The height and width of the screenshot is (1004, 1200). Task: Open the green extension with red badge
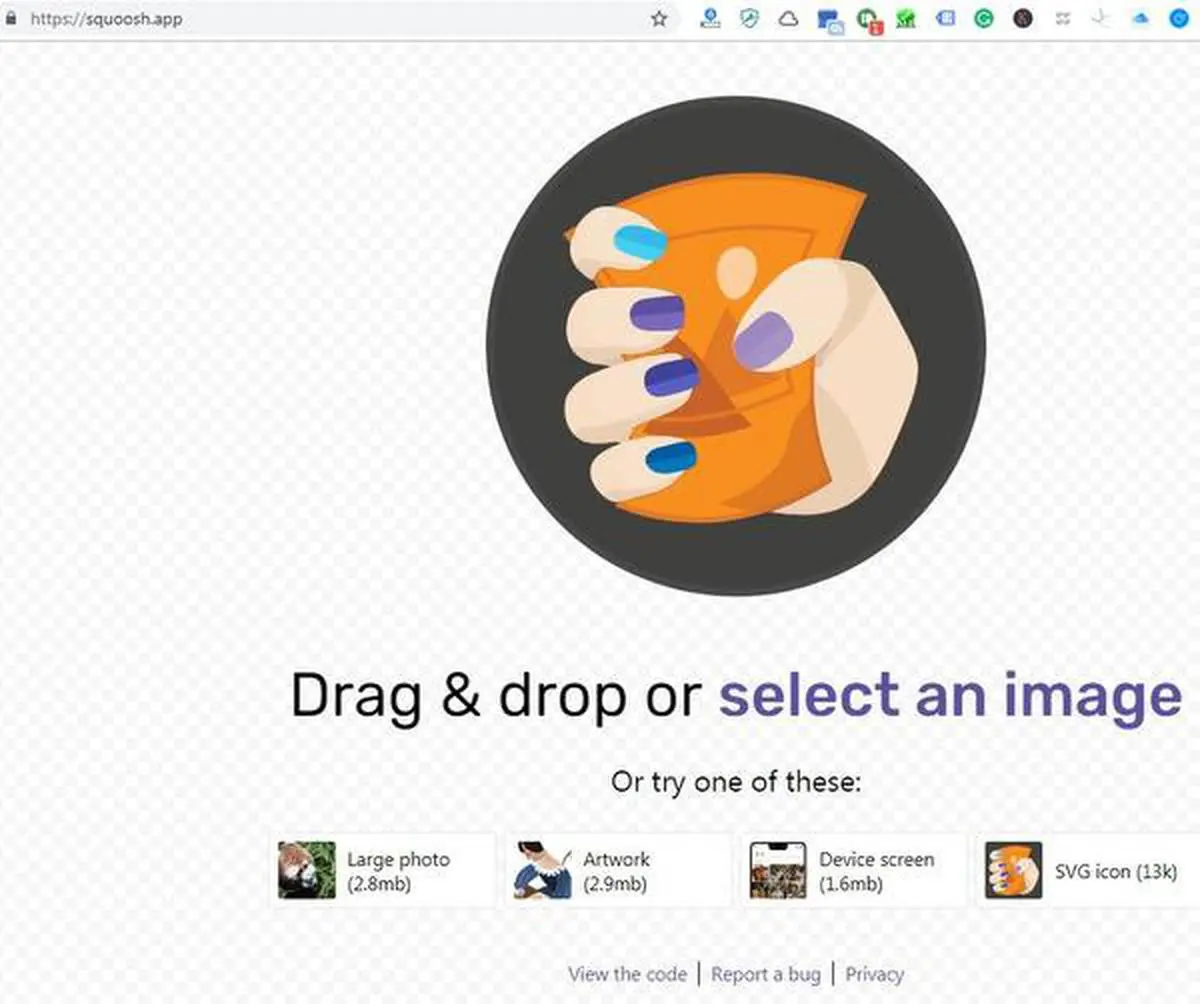(x=868, y=20)
